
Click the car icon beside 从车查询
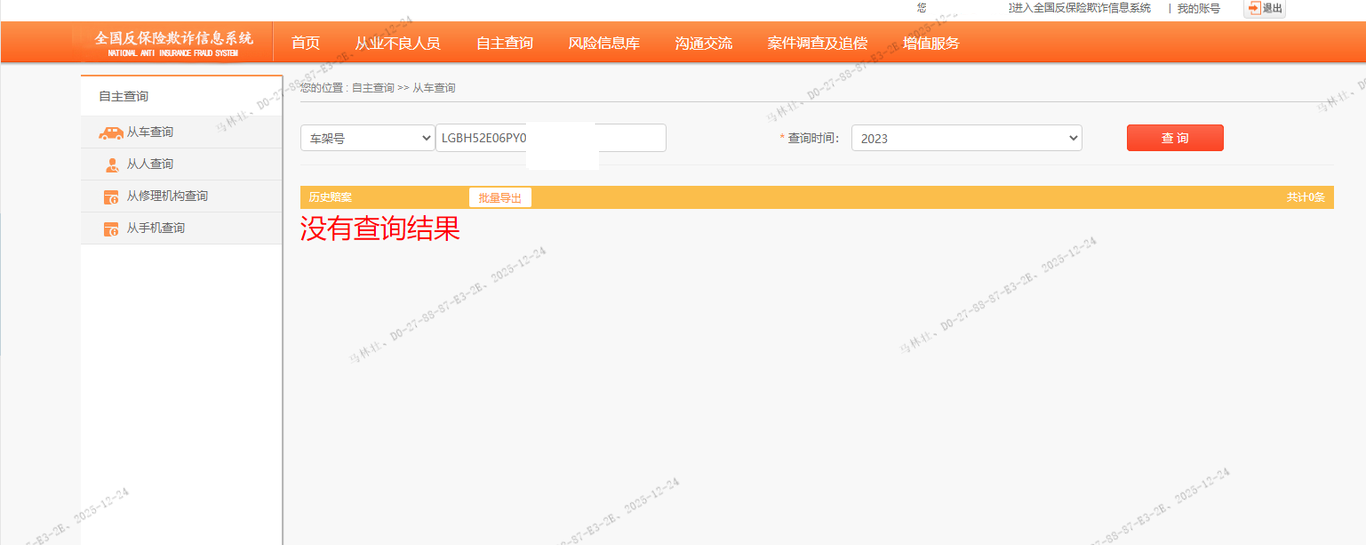[x=110, y=132]
